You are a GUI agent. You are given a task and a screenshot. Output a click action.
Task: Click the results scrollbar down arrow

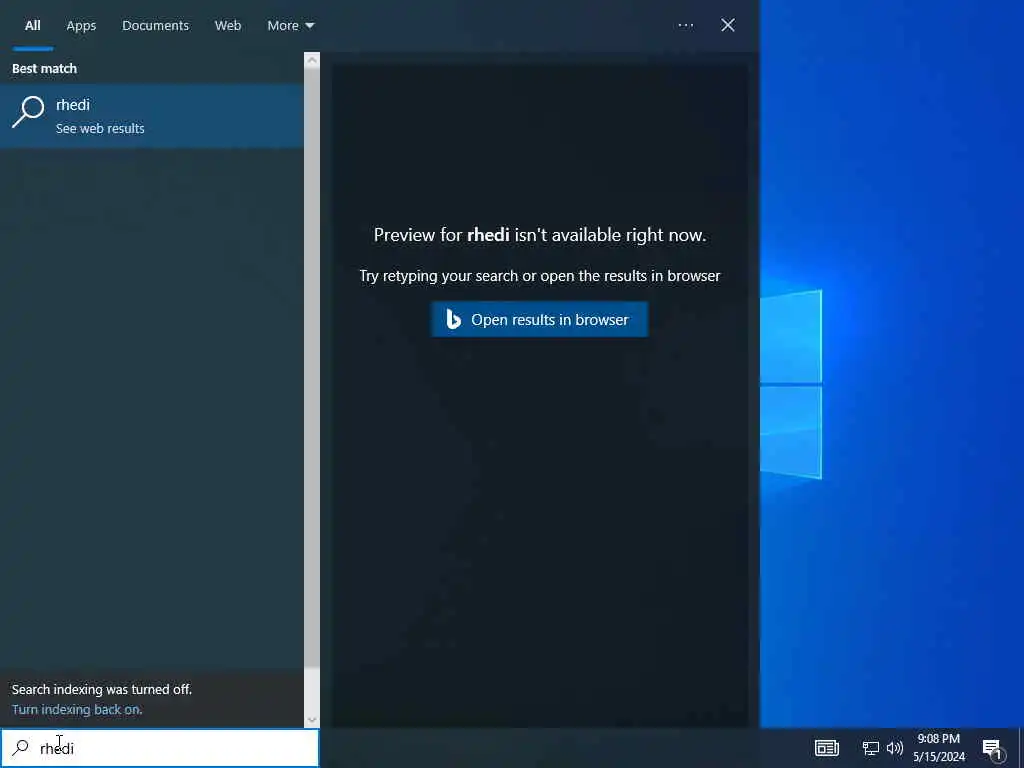click(x=312, y=720)
